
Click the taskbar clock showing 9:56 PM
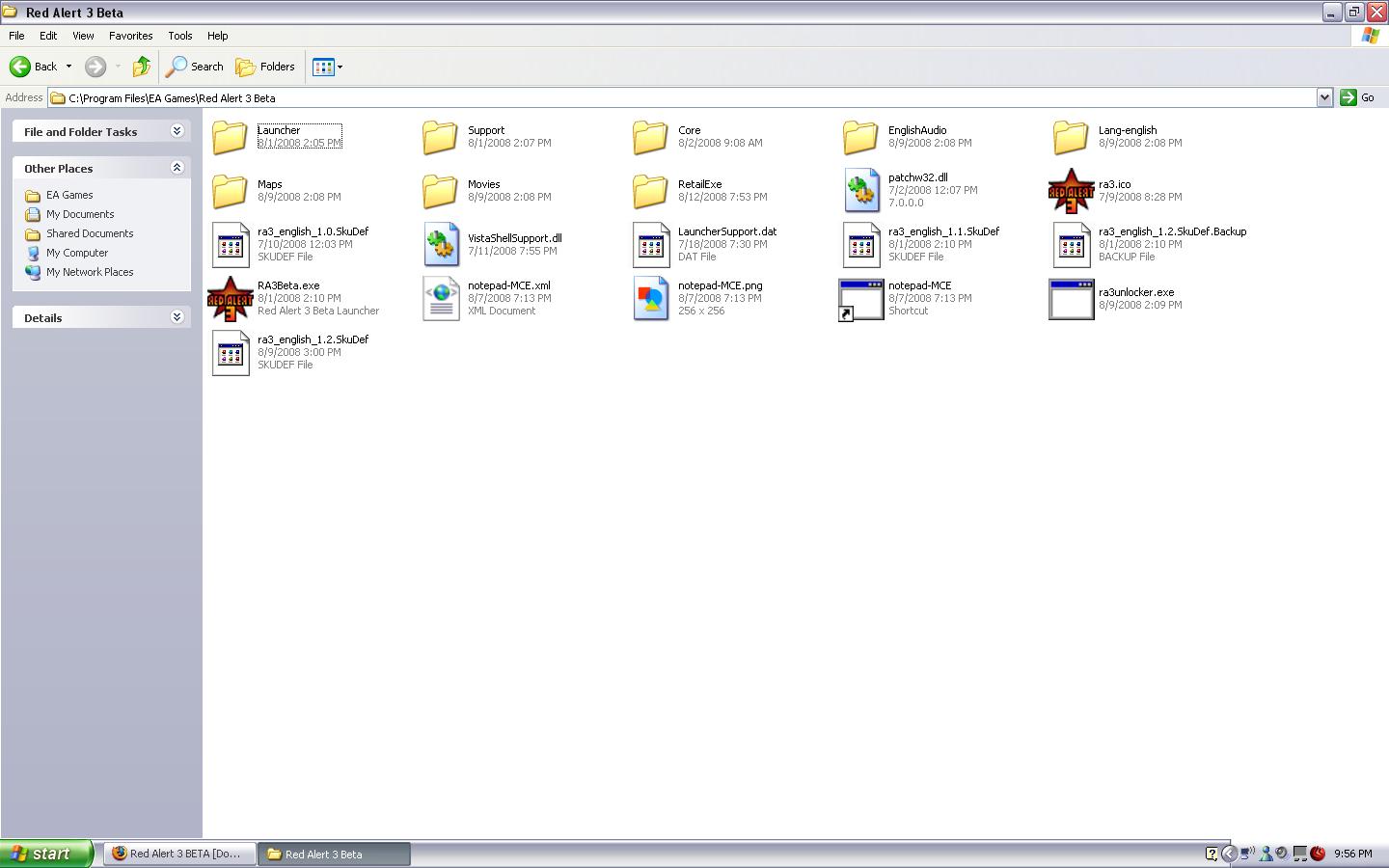click(1352, 854)
